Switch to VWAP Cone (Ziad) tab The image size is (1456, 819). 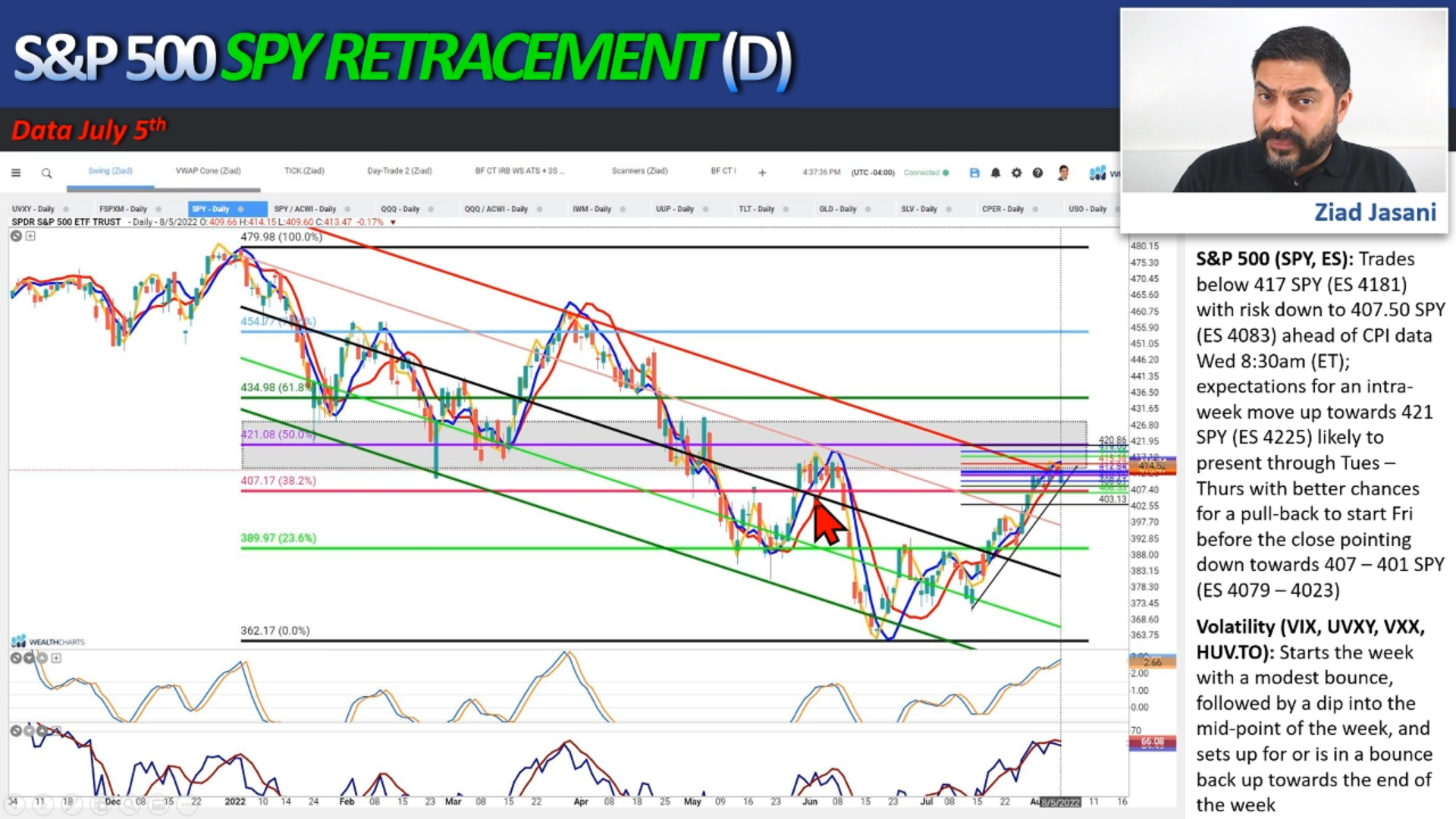coord(208,171)
